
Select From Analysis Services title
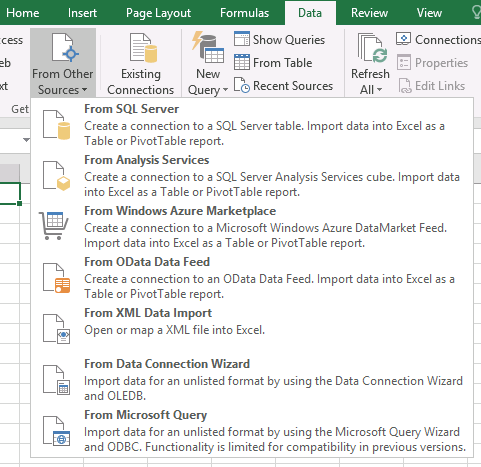pyautogui.click(x=147, y=160)
